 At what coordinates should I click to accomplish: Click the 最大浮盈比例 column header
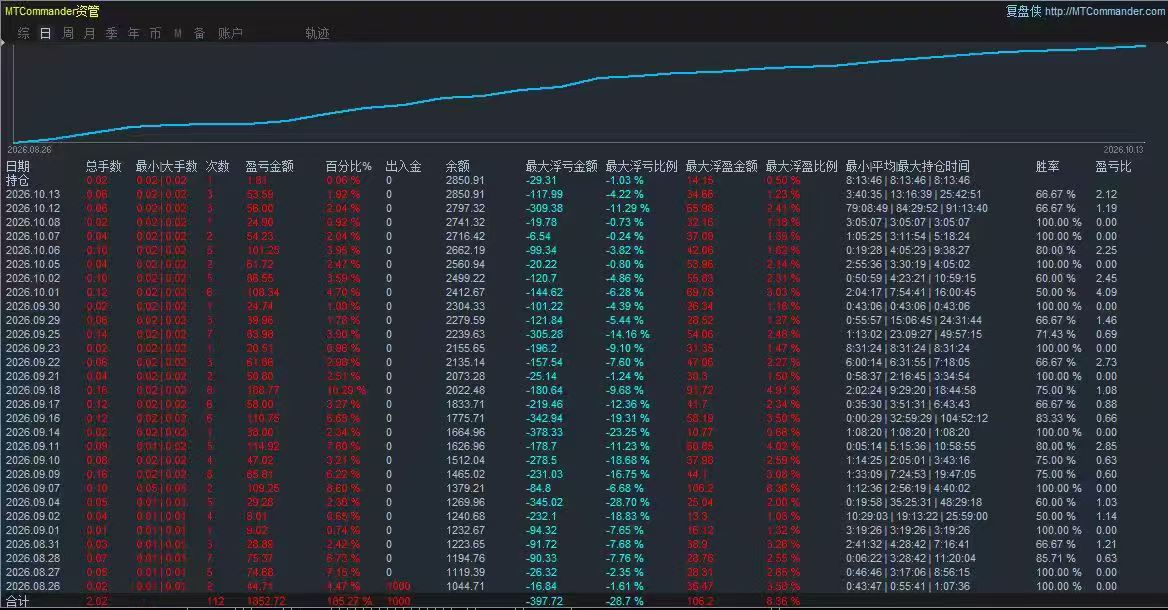tap(802, 166)
